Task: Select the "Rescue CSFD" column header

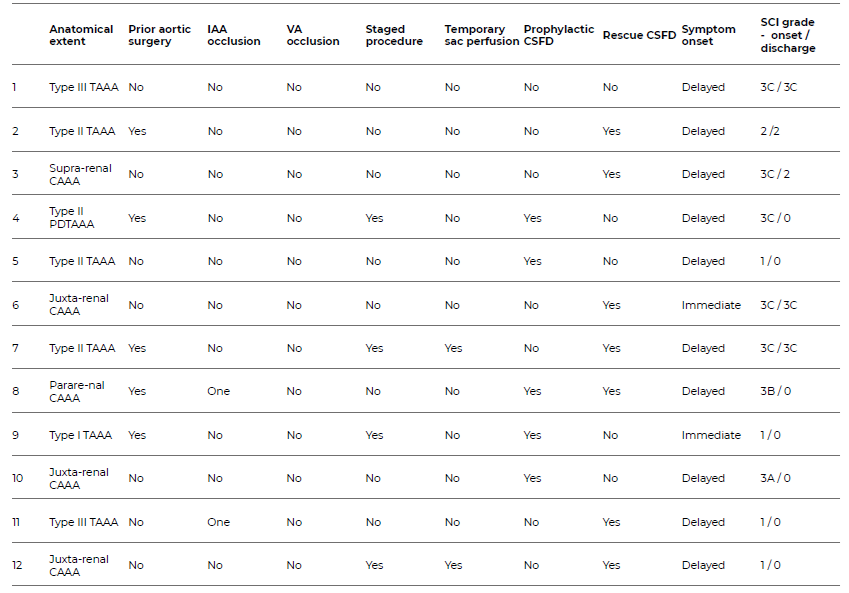Action: [638, 35]
